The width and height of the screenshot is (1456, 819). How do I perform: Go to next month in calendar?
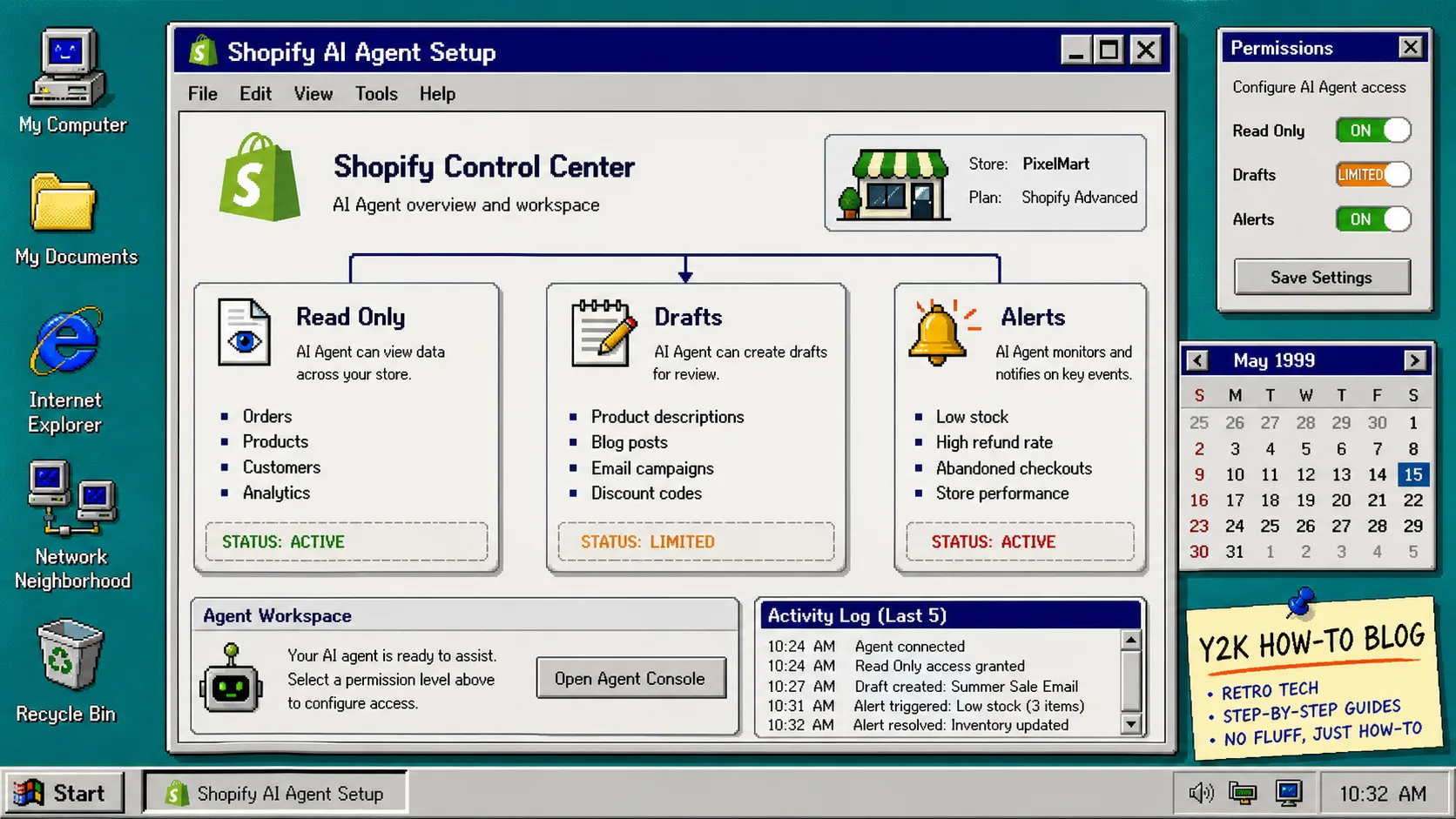click(1414, 360)
